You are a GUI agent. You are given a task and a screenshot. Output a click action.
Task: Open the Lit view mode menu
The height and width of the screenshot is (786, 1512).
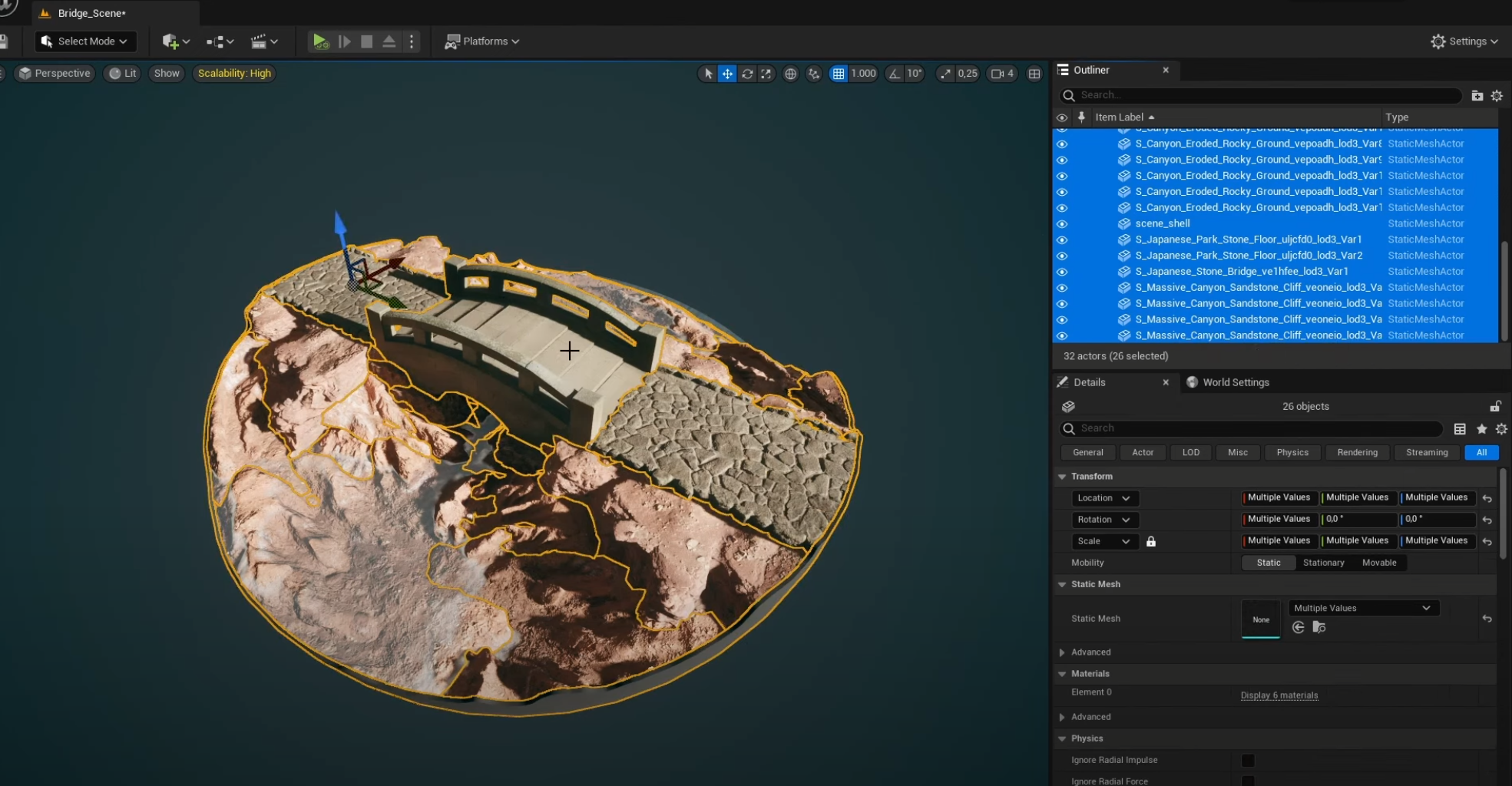coord(123,74)
